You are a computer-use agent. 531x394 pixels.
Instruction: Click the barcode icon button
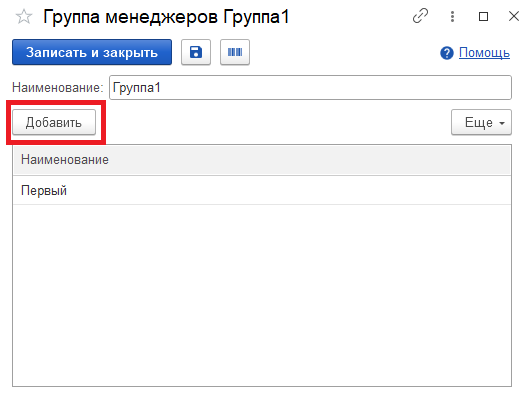pos(235,52)
